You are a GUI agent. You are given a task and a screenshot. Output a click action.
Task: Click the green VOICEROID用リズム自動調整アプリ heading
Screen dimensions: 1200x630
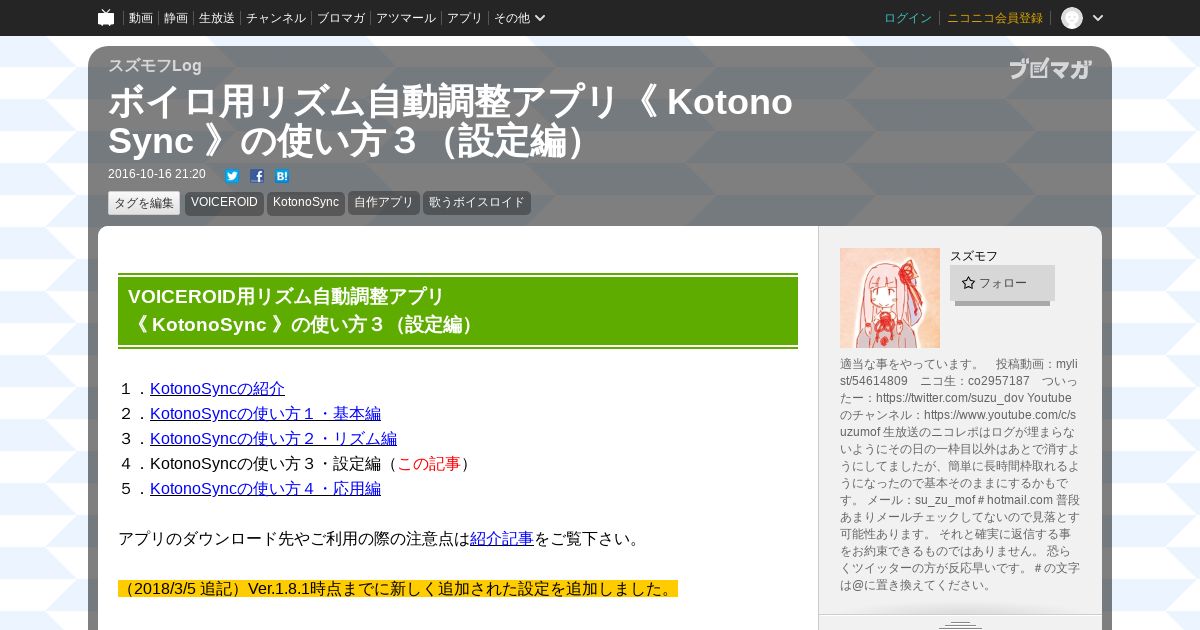(x=458, y=311)
